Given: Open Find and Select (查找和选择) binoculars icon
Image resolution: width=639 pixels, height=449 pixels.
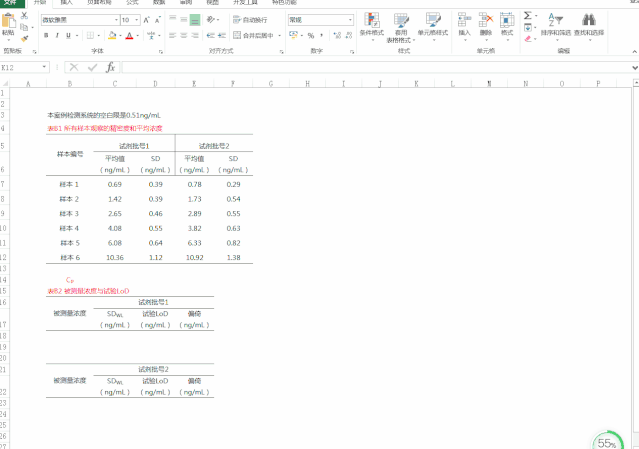Looking at the screenshot, I should point(589,22).
